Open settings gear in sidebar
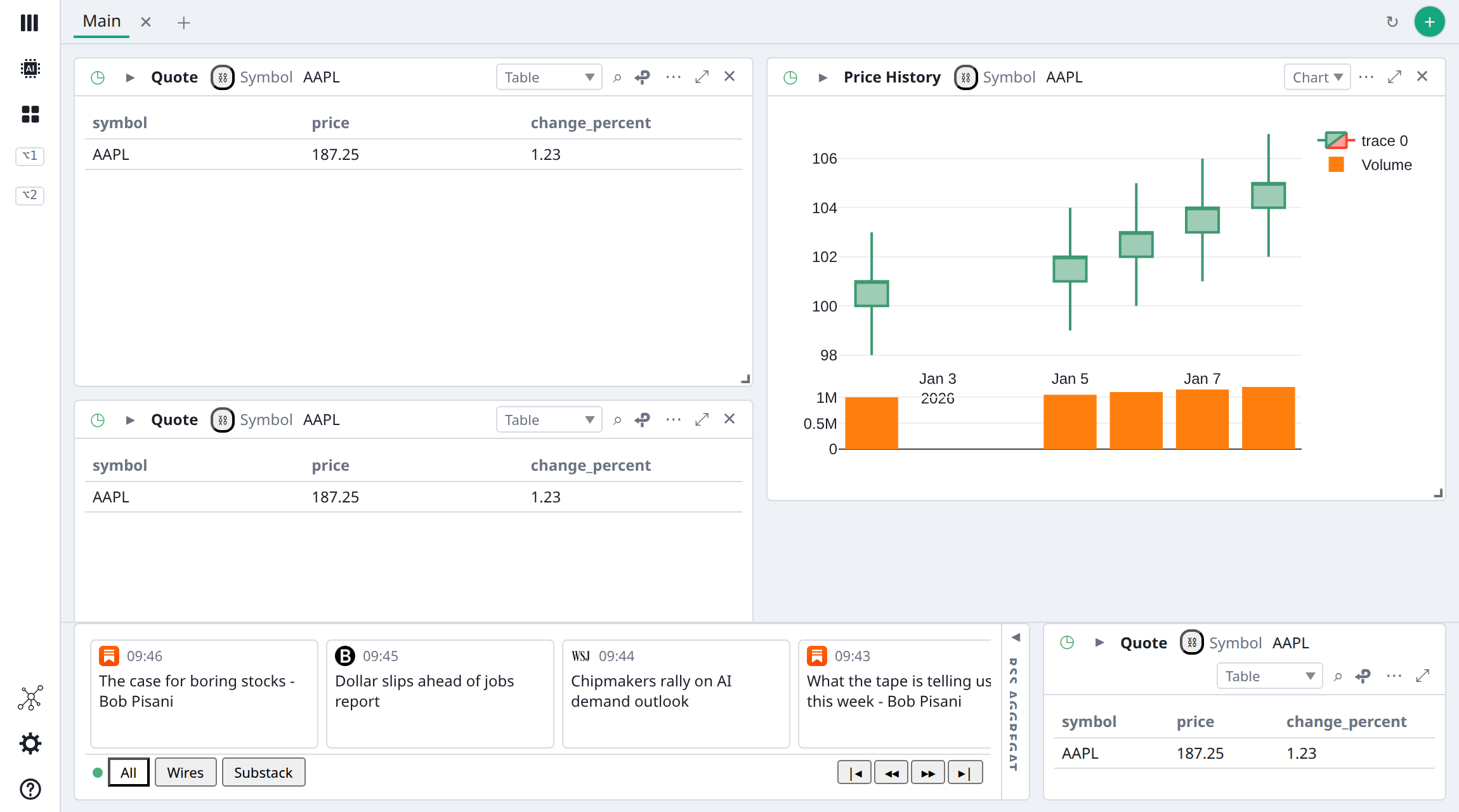This screenshot has width=1459, height=812. pos(30,743)
